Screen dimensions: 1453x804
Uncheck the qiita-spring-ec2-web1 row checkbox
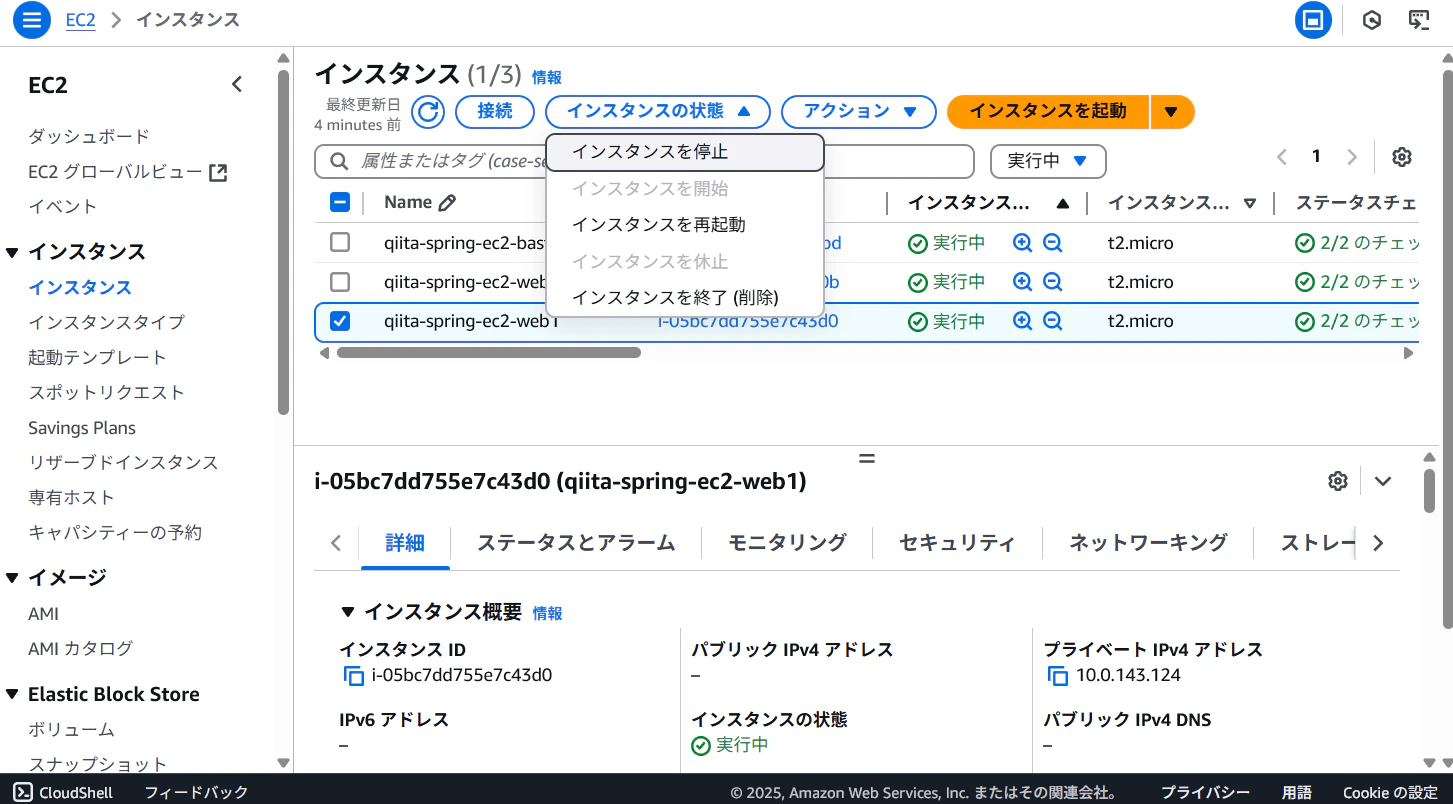pos(340,321)
